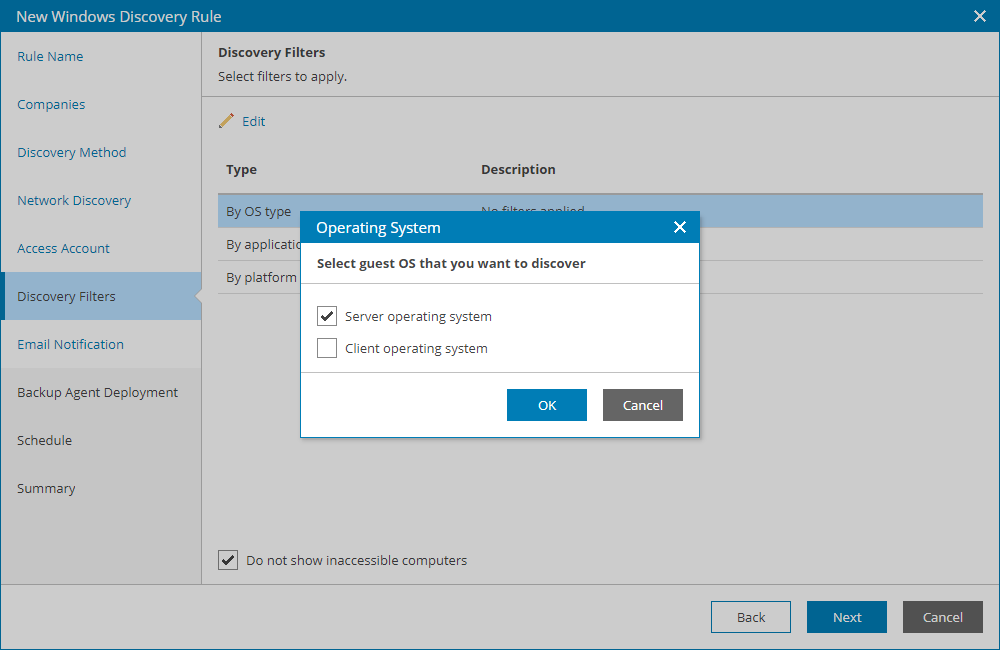
Task: Enable the Client operating system checkbox
Action: click(326, 347)
